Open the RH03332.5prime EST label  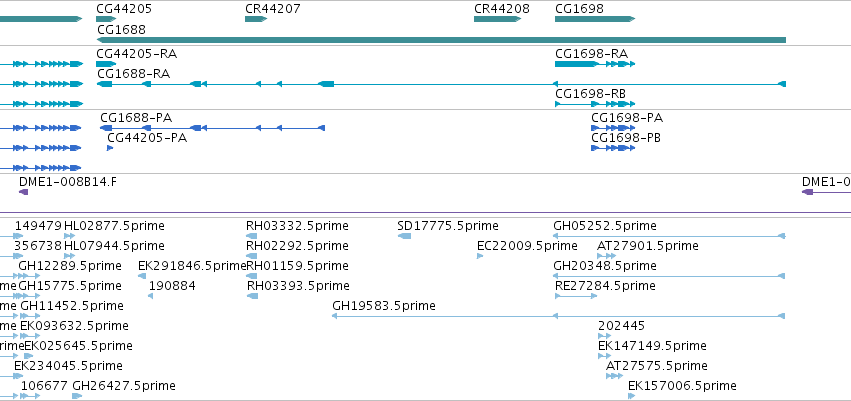[x=297, y=226]
